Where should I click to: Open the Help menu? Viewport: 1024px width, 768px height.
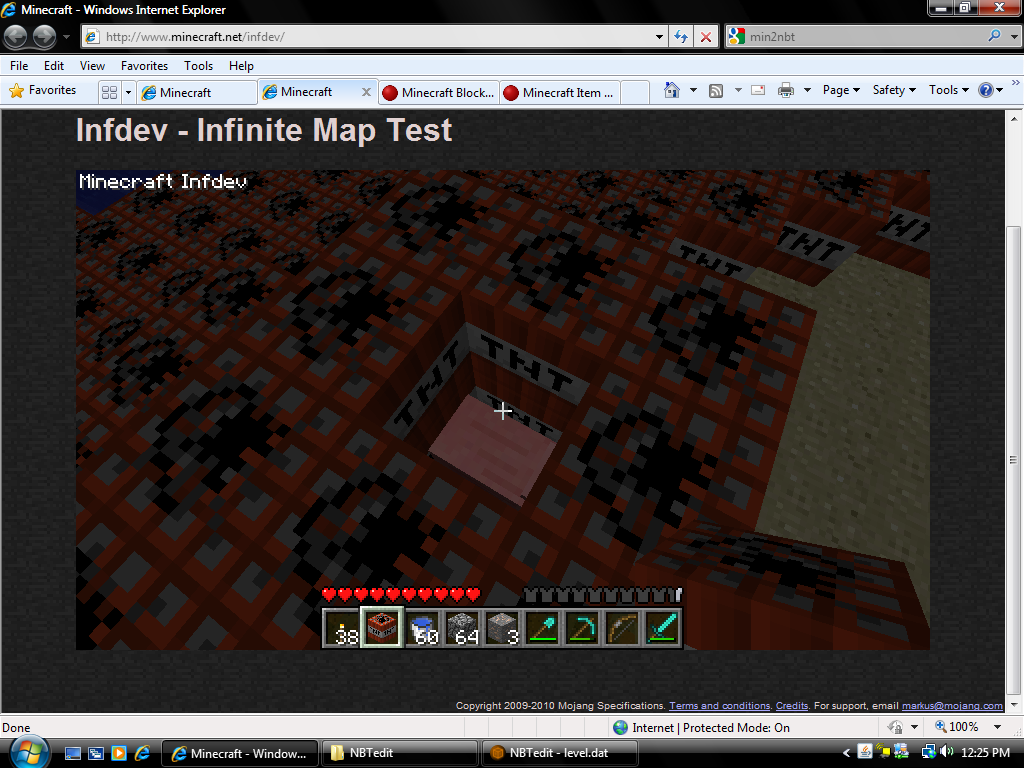241,66
